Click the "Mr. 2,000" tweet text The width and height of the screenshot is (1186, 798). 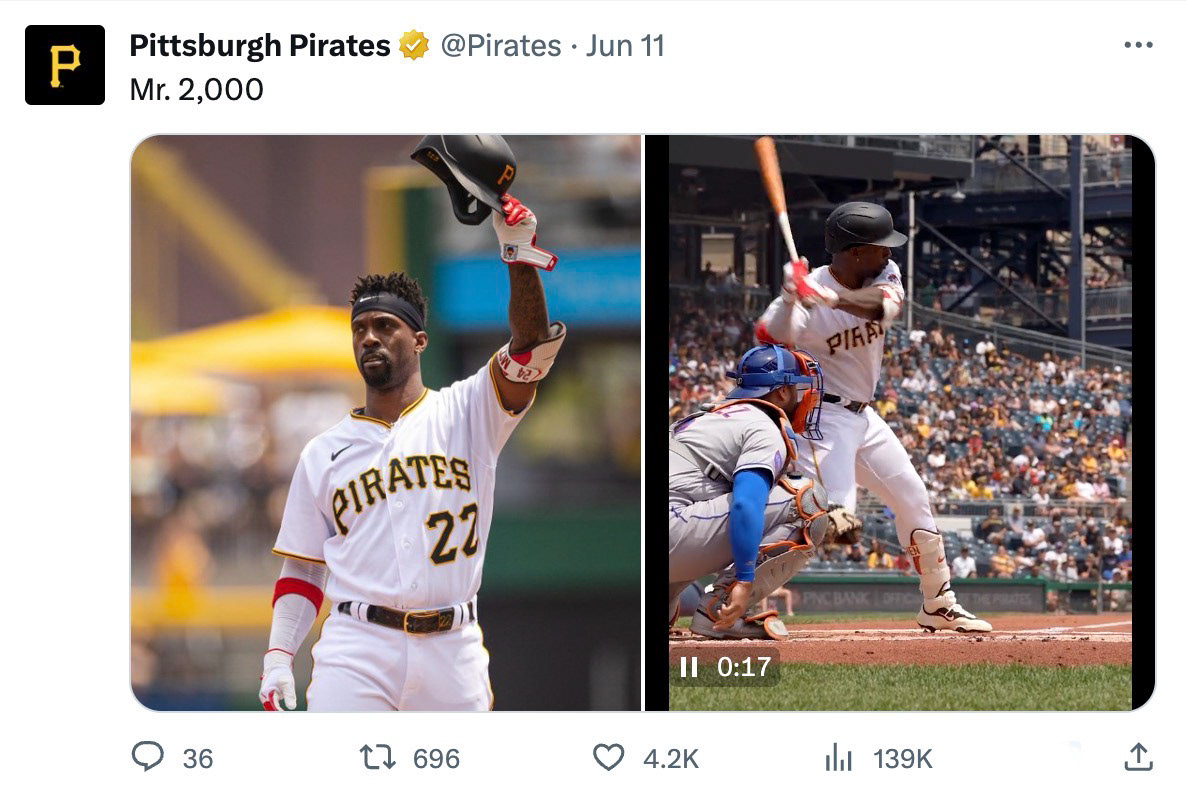[197, 90]
